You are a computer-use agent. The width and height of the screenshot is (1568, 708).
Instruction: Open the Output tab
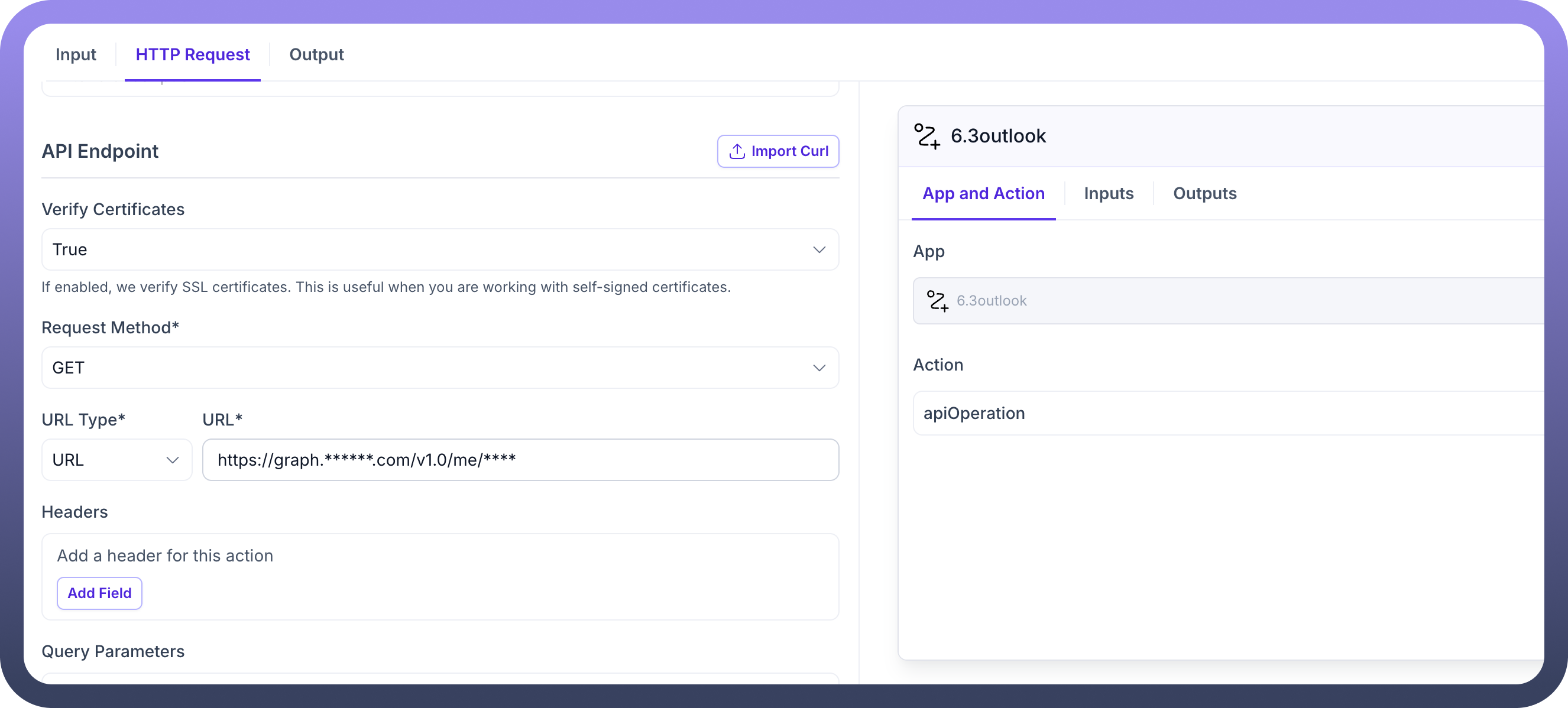coord(316,55)
